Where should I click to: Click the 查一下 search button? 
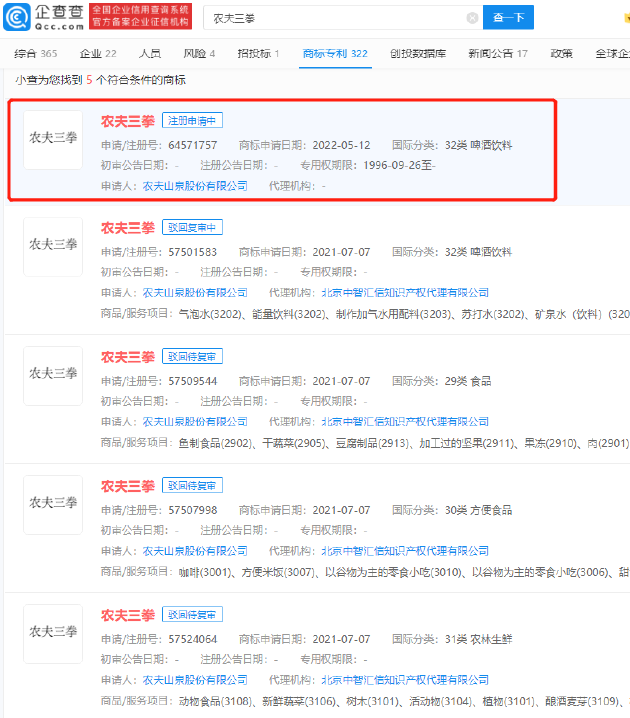(508, 17)
